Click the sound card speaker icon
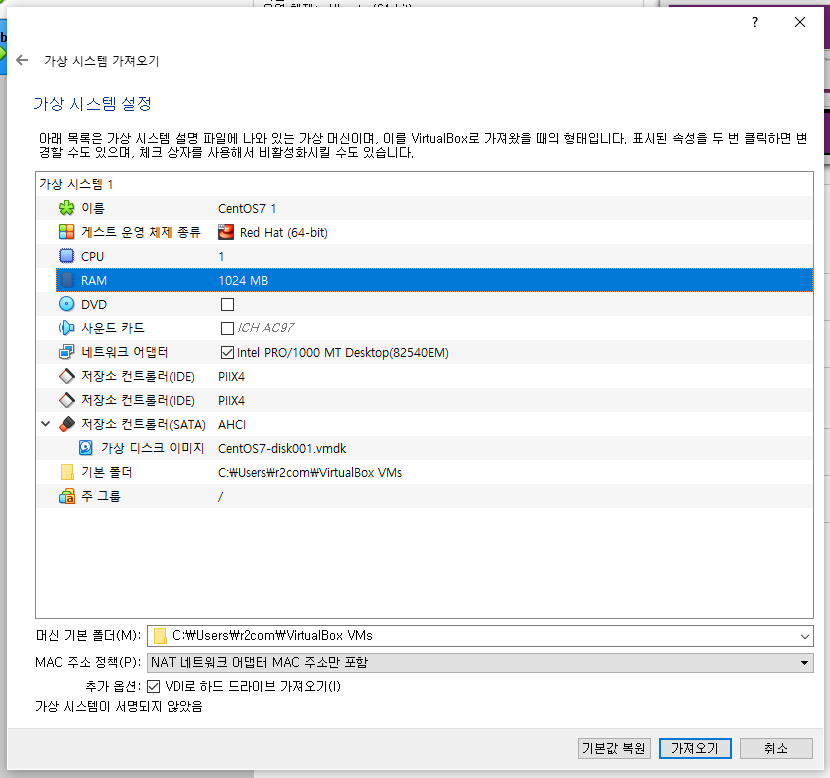The image size is (830, 778). (x=67, y=328)
